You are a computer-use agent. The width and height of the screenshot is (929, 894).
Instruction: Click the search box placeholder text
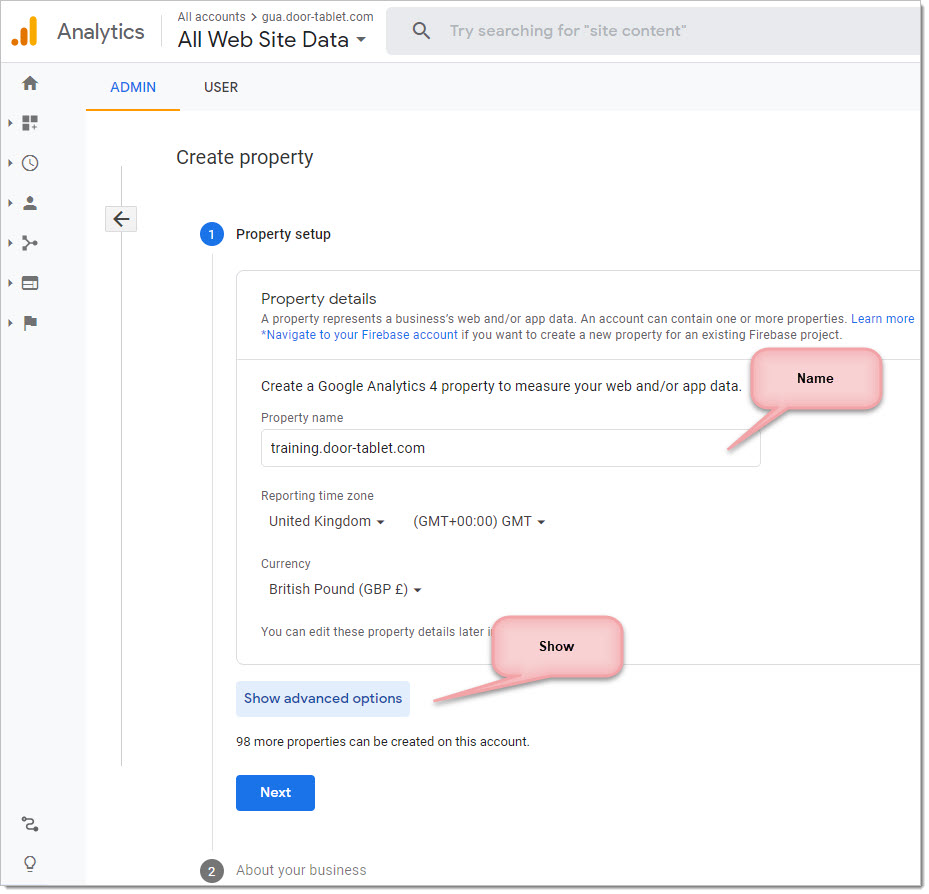(x=569, y=31)
